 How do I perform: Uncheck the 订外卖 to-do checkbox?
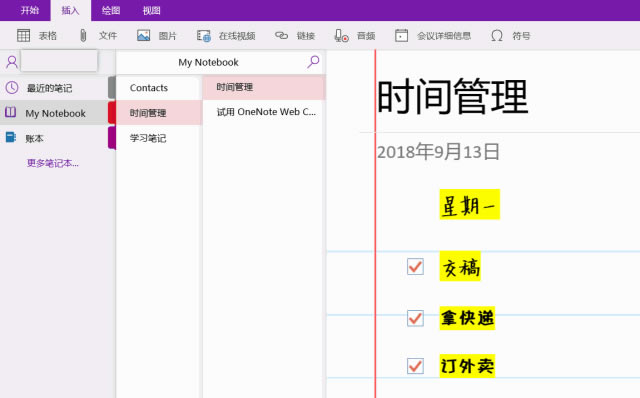tap(415, 366)
